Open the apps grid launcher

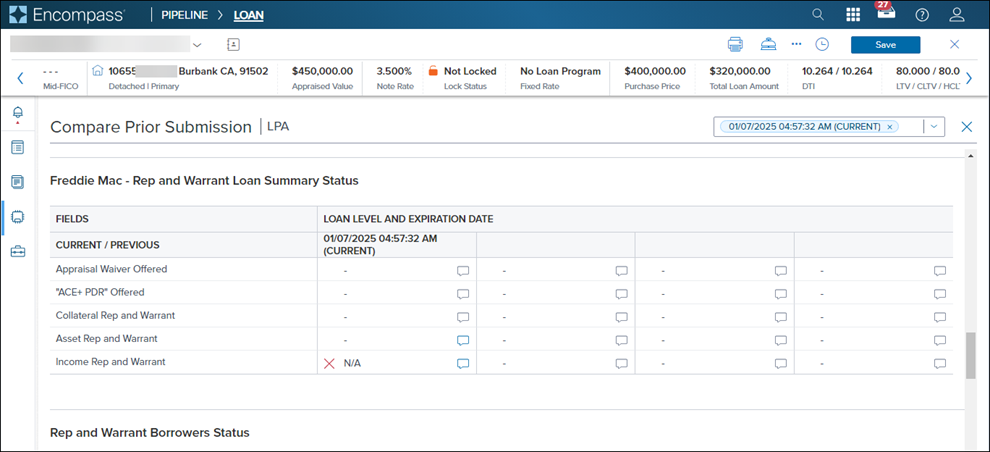pos(853,15)
